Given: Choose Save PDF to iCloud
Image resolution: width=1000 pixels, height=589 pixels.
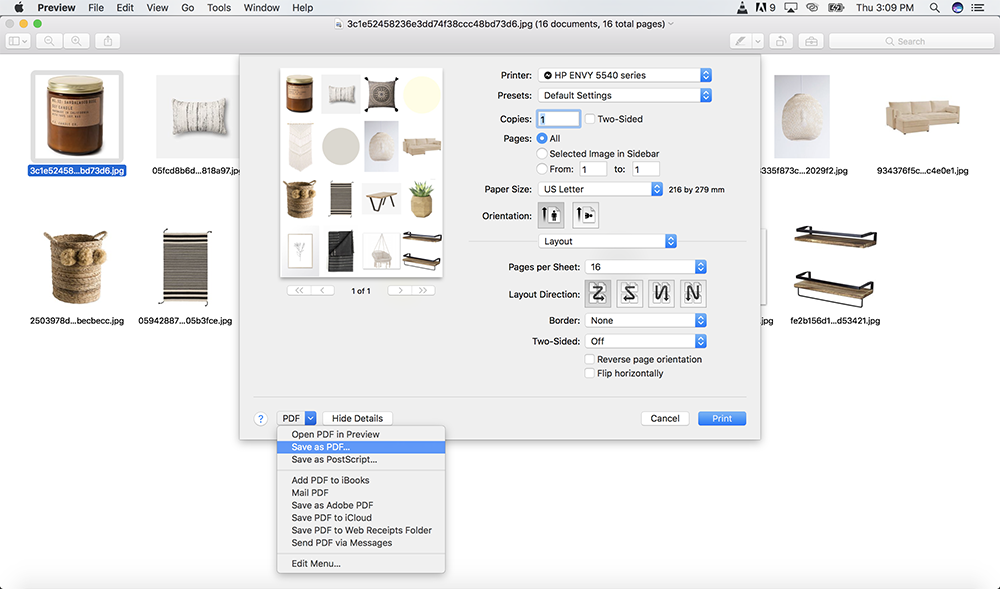Looking at the screenshot, I should (x=361, y=518).
